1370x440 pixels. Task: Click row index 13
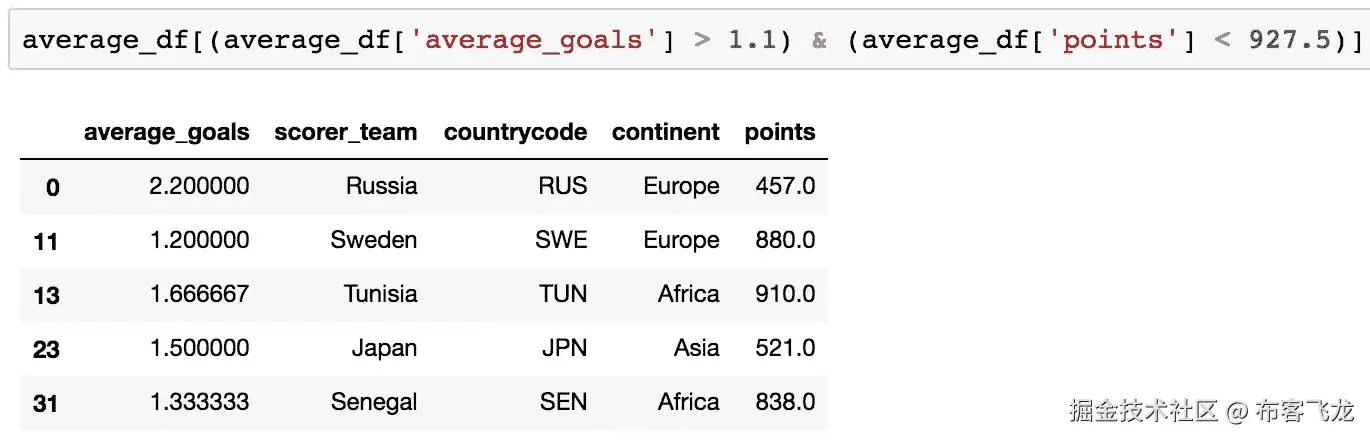point(46,295)
